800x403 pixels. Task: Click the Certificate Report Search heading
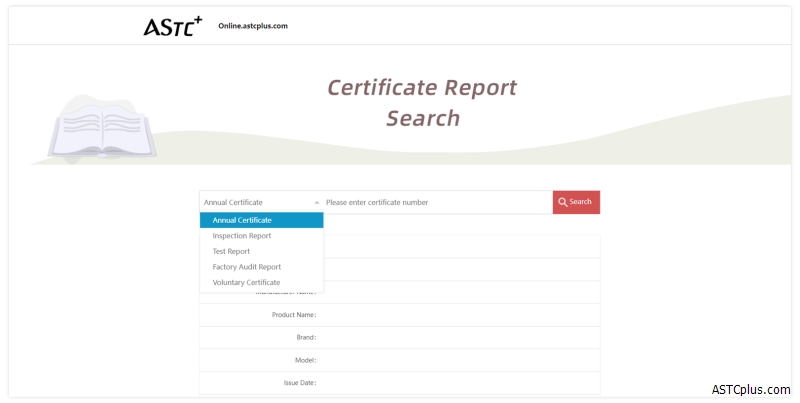(422, 103)
